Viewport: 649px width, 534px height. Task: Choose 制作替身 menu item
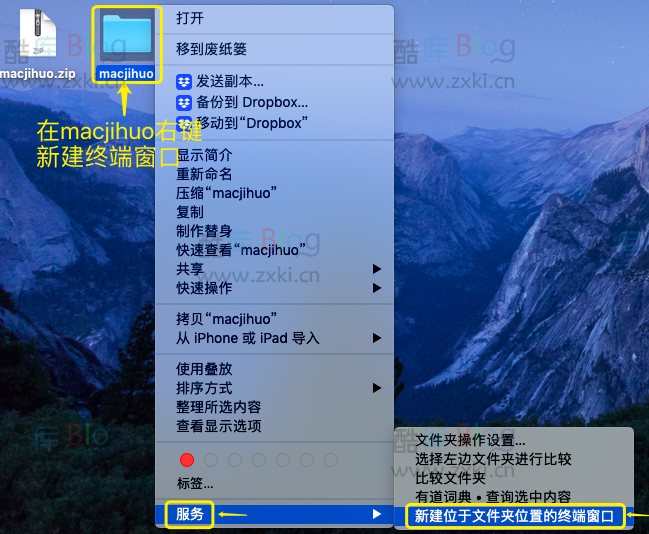pyautogui.click(x=274, y=231)
